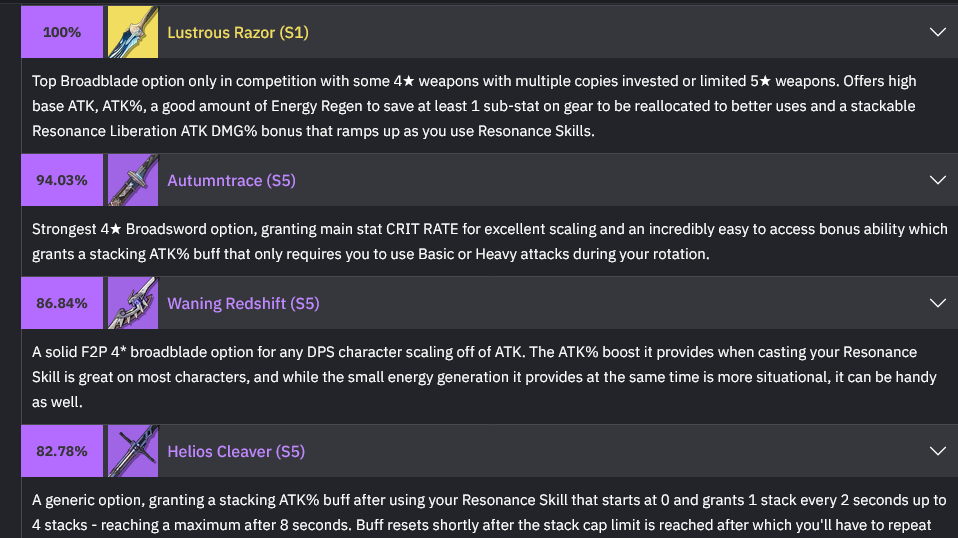The width and height of the screenshot is (958, 538).
Task: Open the Helios Cleaver (S5) title link
Action: (236, 452)
